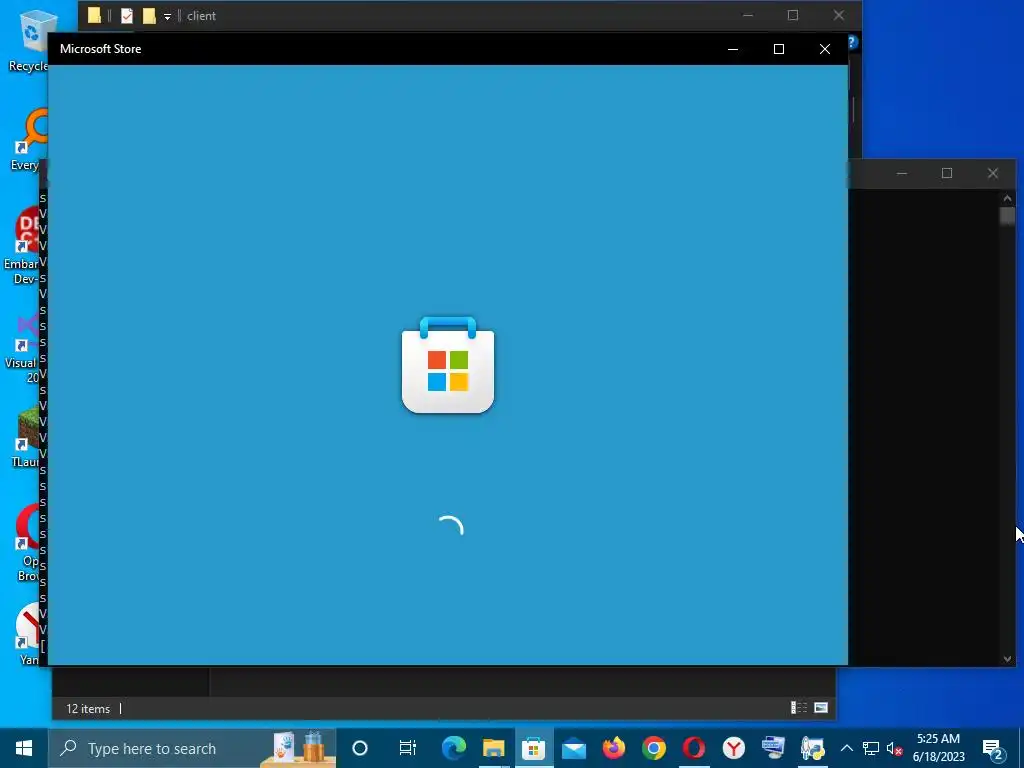Switch to File Explorer on the taskbar
The image size is (1024, 768).
494,748
